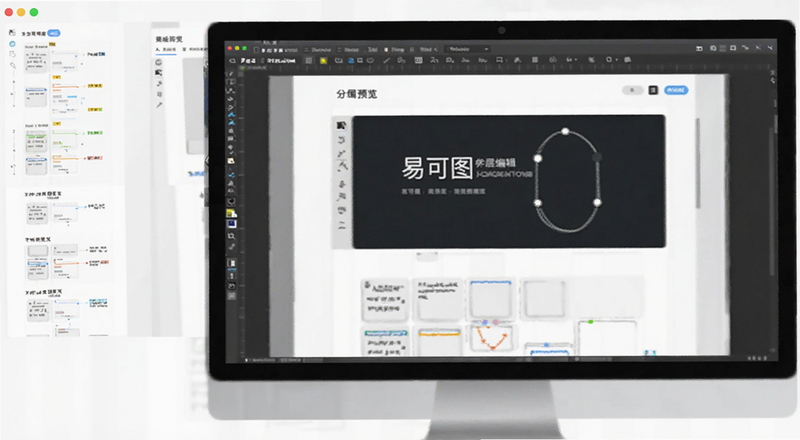Screen dimensions: 800x440
Task: Select the first tool icon beside the 易可图 banner
Action: coord(341,125)
